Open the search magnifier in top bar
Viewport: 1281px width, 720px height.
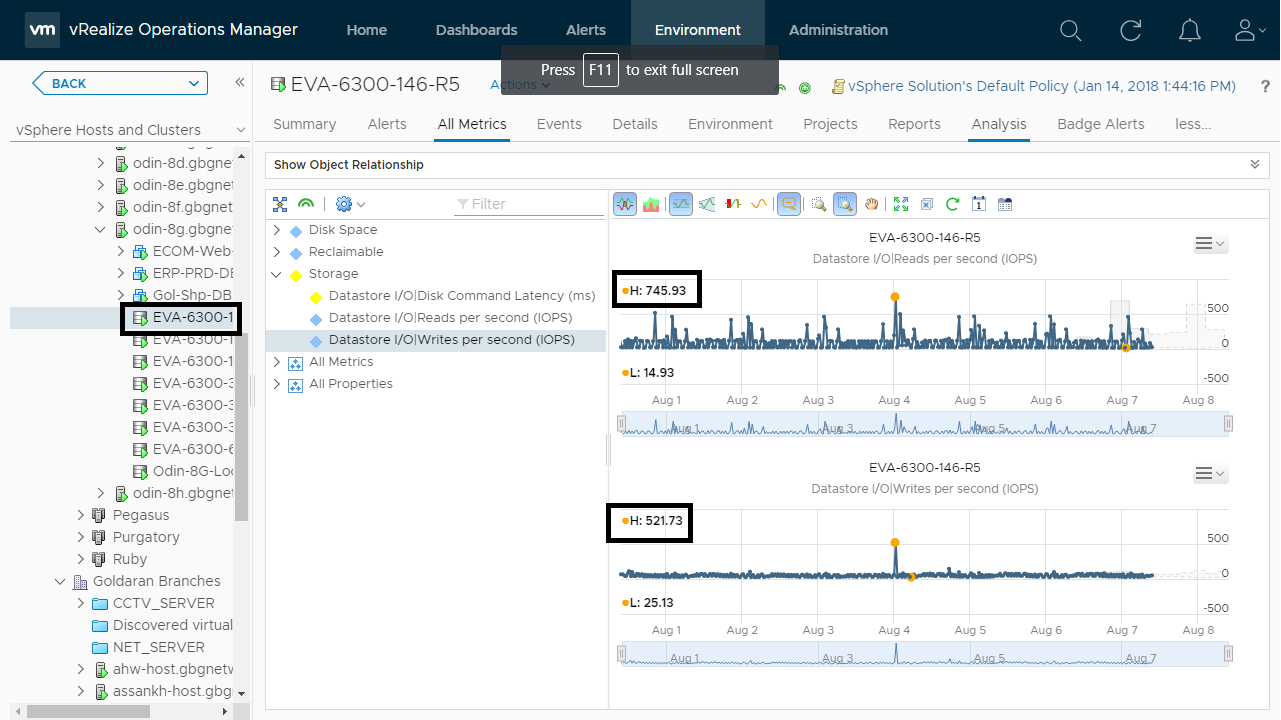(1070, 30)
